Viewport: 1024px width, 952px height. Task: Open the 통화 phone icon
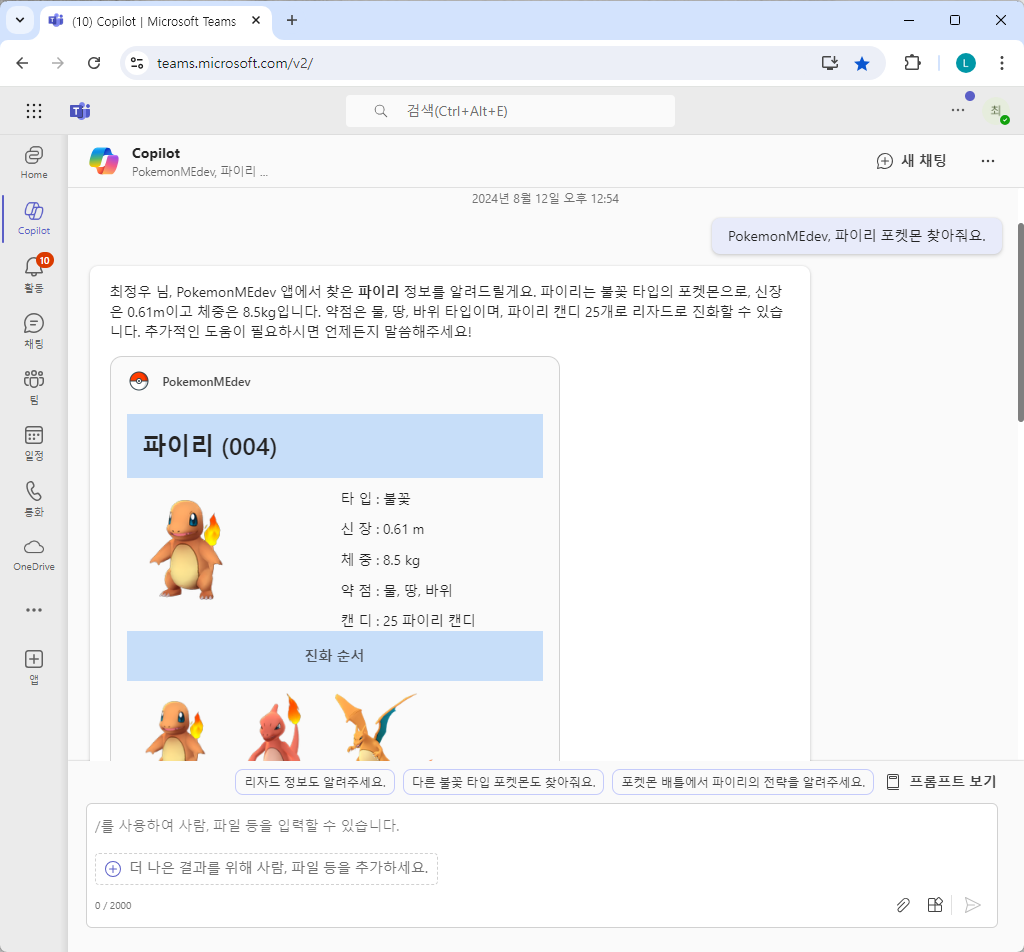34,499
